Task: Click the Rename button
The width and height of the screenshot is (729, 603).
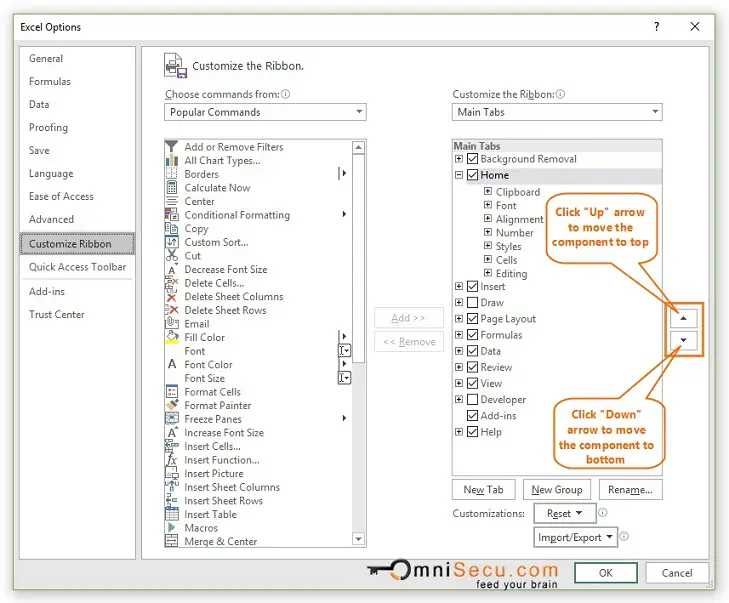Action: pyautogui.click(x=630, y=490)
